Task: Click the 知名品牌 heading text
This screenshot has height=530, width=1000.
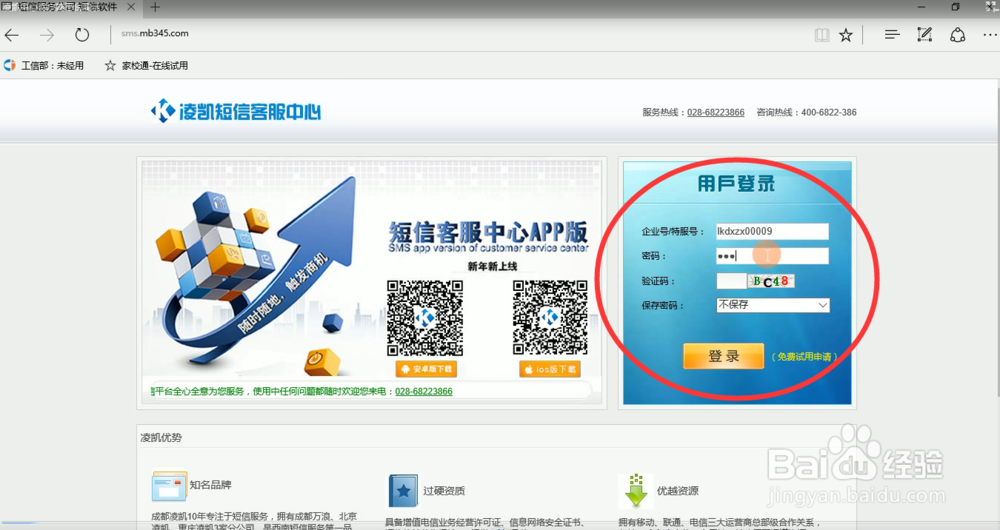Action: pos(210,485)
